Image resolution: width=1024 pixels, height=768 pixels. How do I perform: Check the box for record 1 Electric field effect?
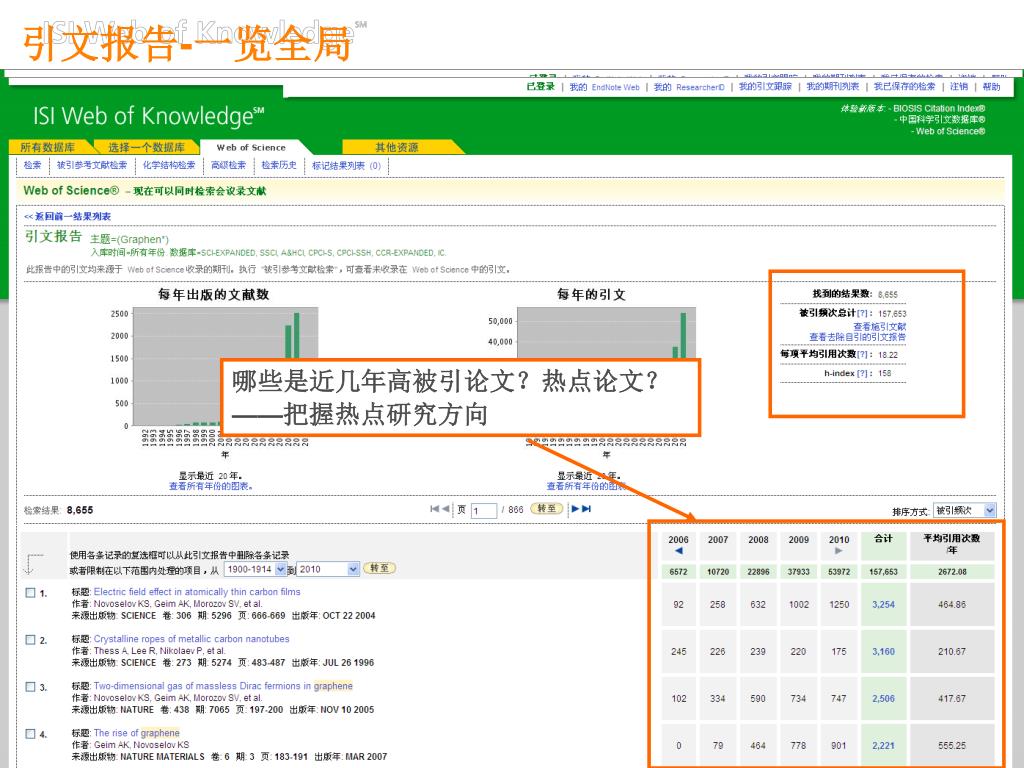point(30,592)
